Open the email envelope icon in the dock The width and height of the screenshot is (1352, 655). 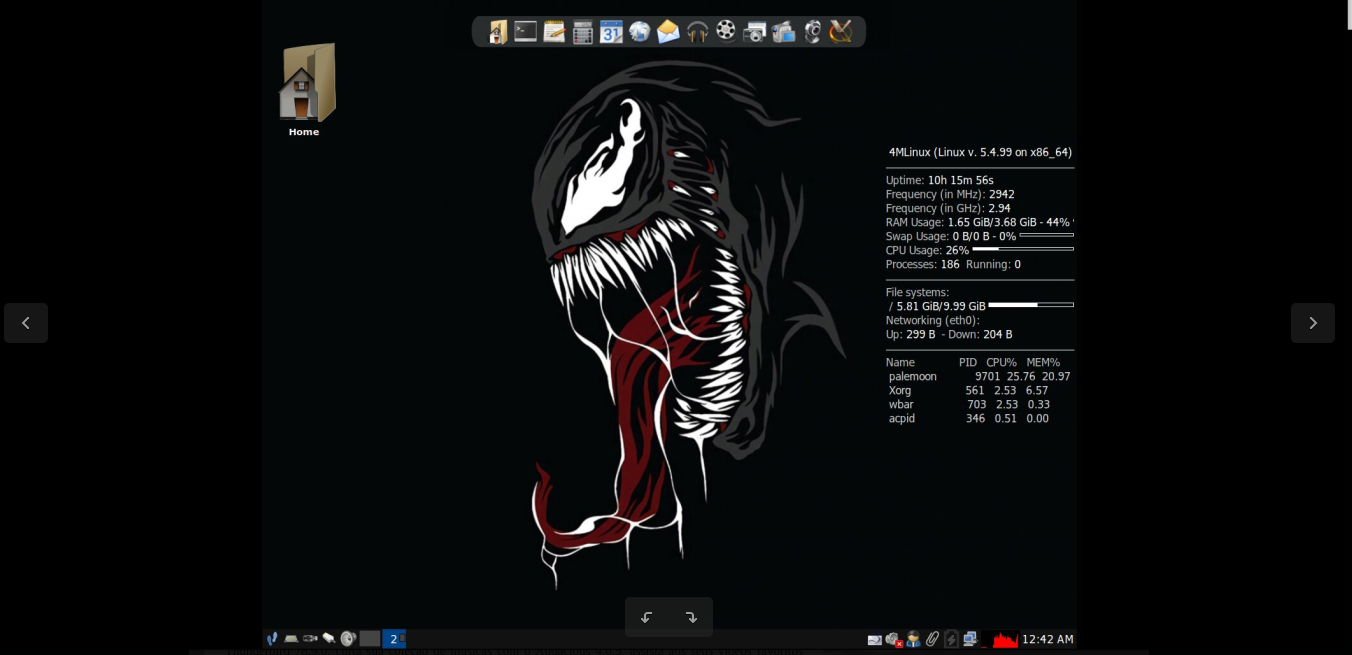pyautogui.click(x=668, y=32)
